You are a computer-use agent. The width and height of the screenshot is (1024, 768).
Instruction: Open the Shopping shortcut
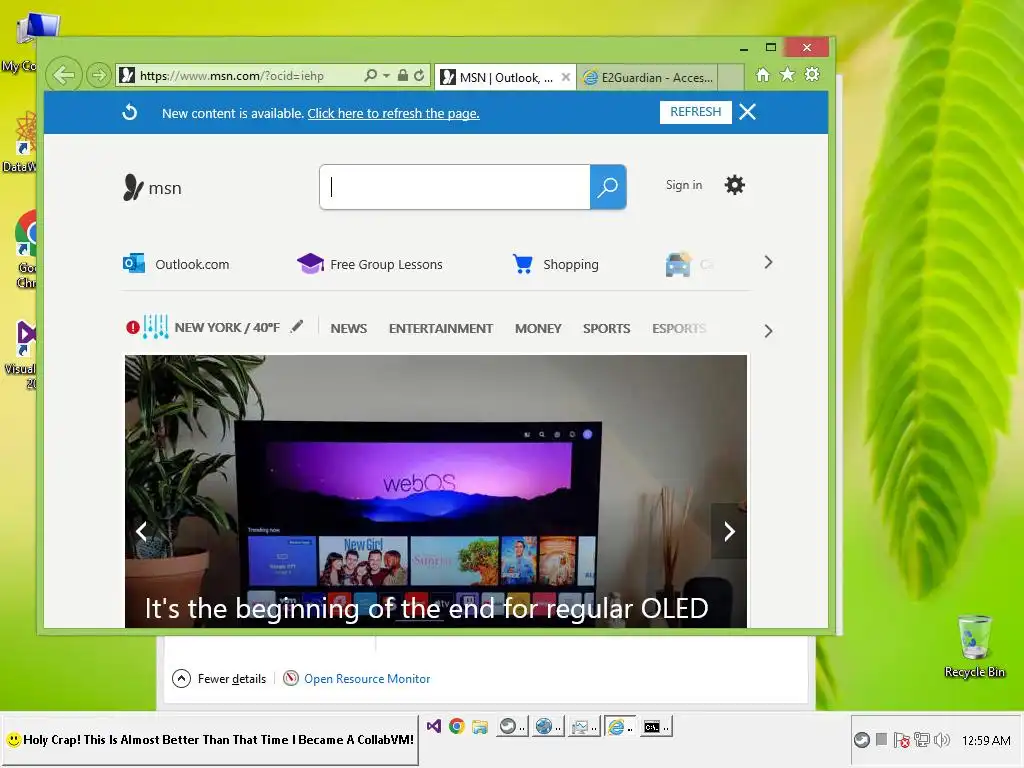click(x=555, y=264)
